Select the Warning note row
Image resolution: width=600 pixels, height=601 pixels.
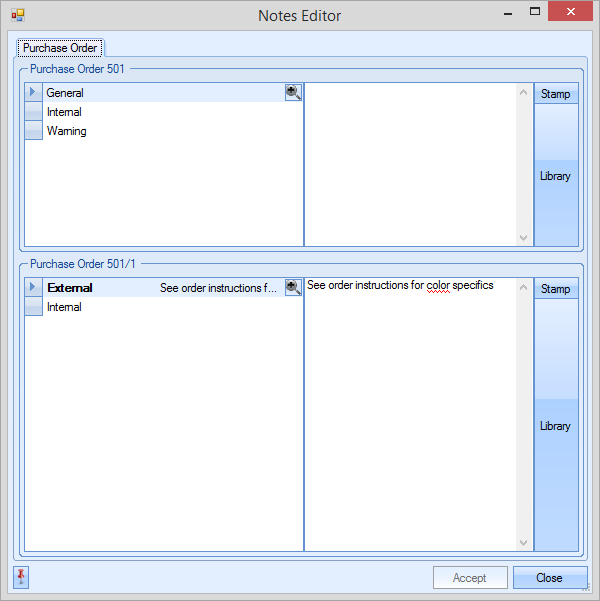[x=163, y=131]
